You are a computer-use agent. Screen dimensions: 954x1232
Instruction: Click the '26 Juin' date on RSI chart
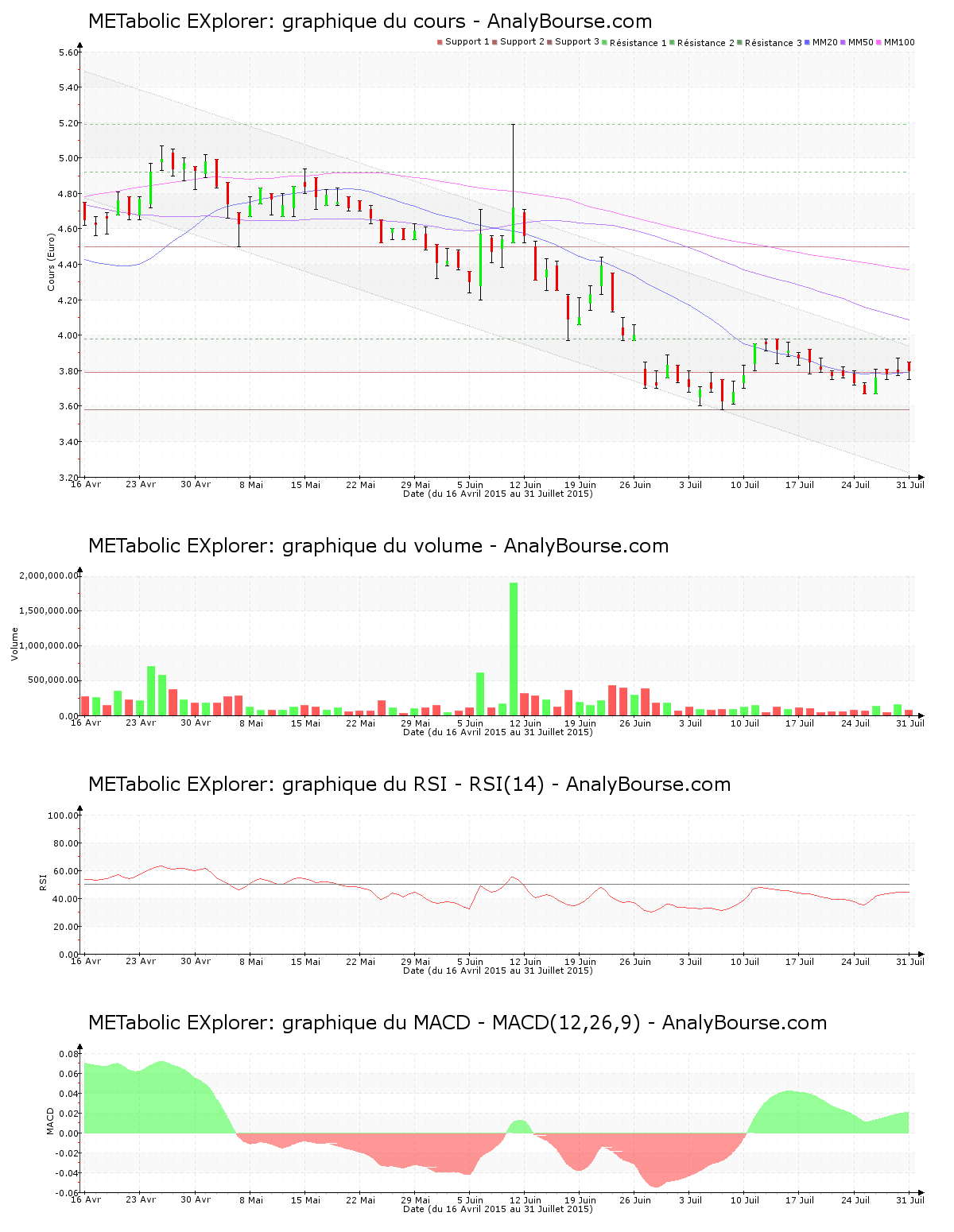pos(635,962)
